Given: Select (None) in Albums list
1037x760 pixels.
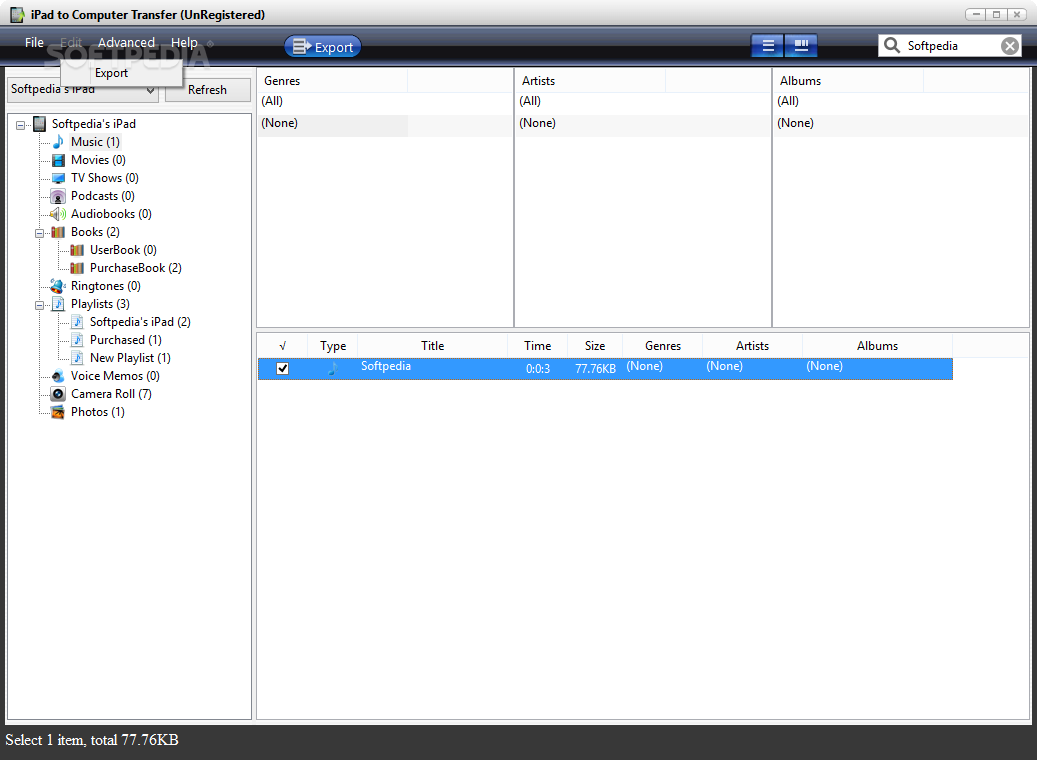Looking at the screenshot, I should (795, 123).
